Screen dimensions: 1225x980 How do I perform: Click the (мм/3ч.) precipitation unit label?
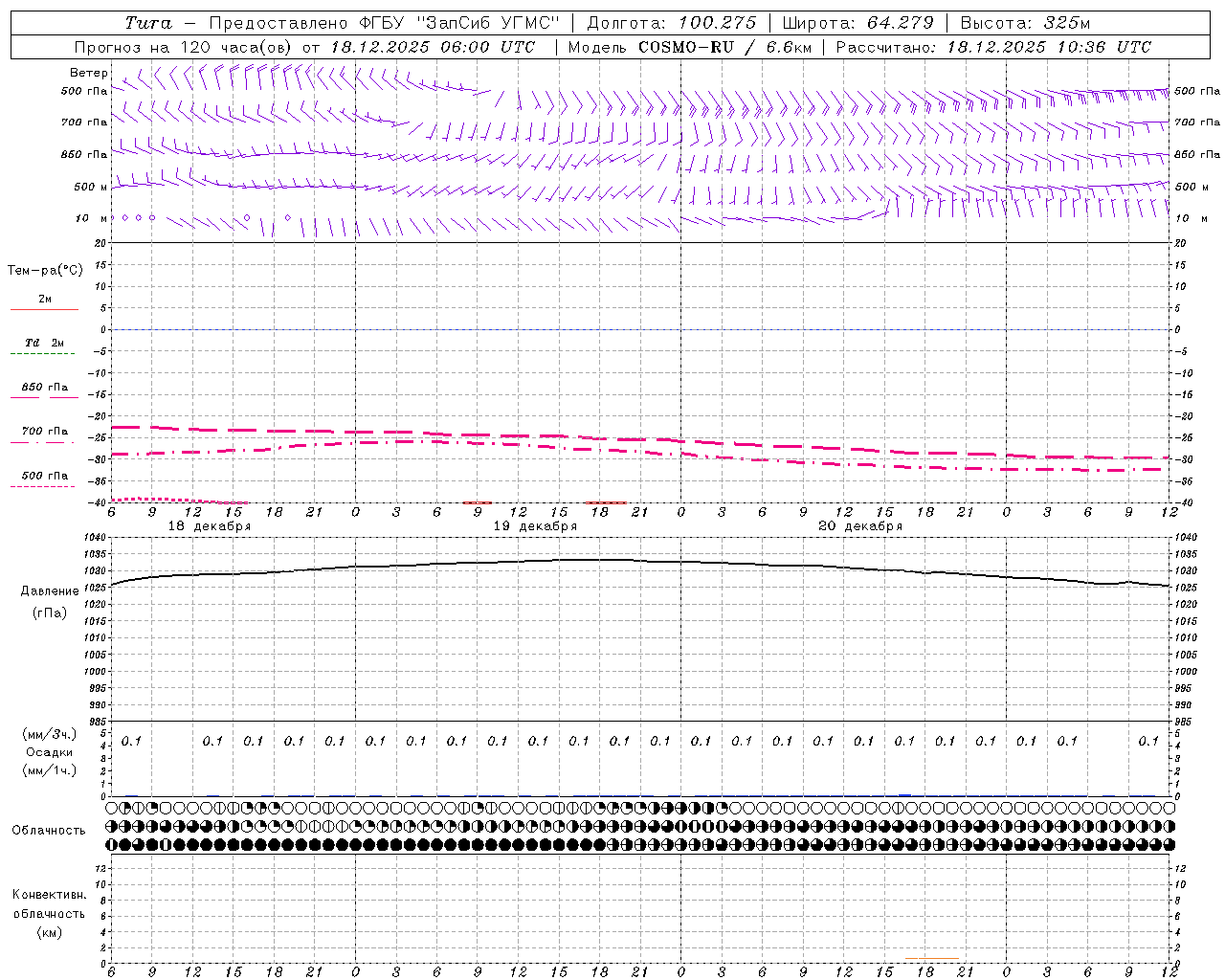tap(50, 734)
